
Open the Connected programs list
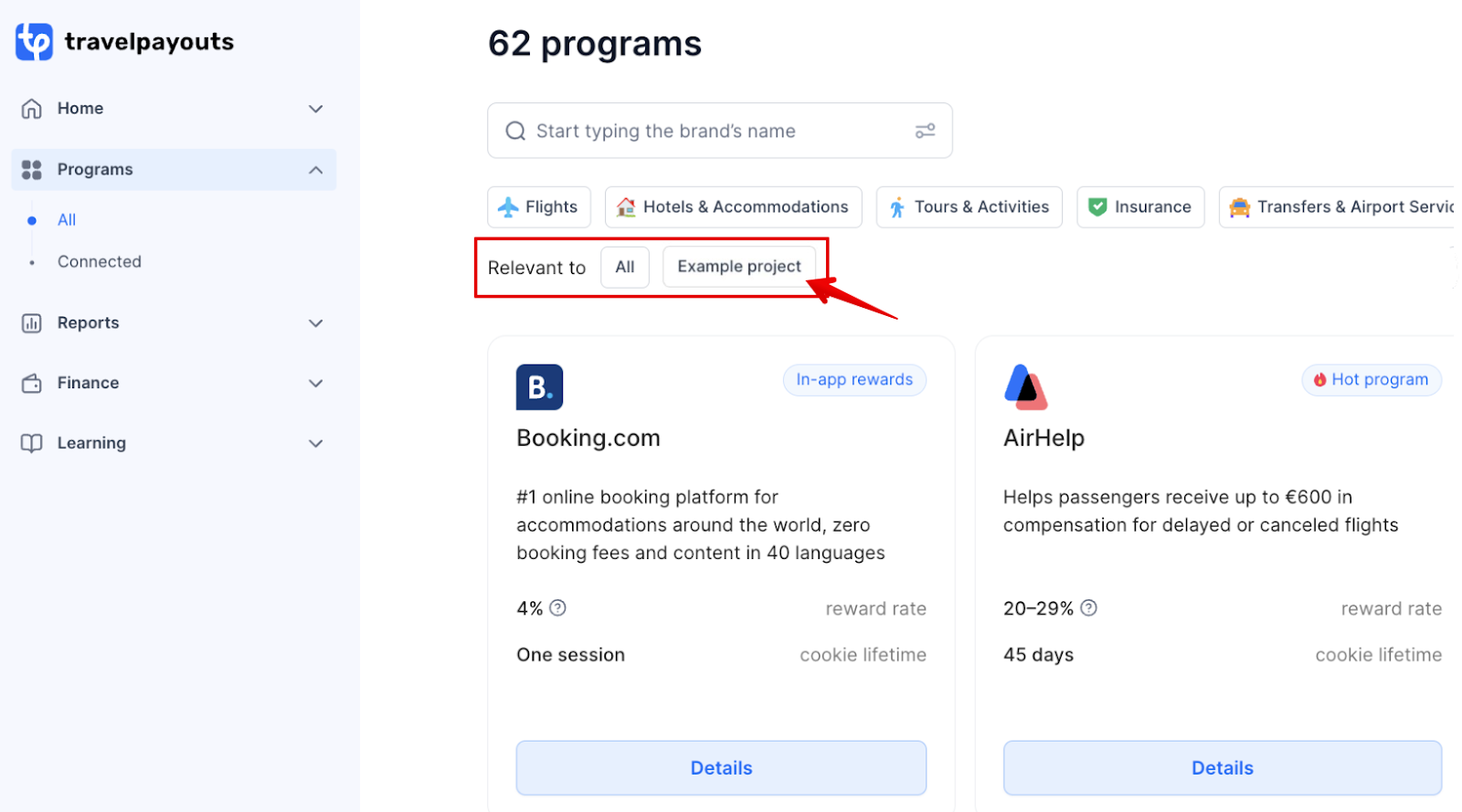point(100,262)
